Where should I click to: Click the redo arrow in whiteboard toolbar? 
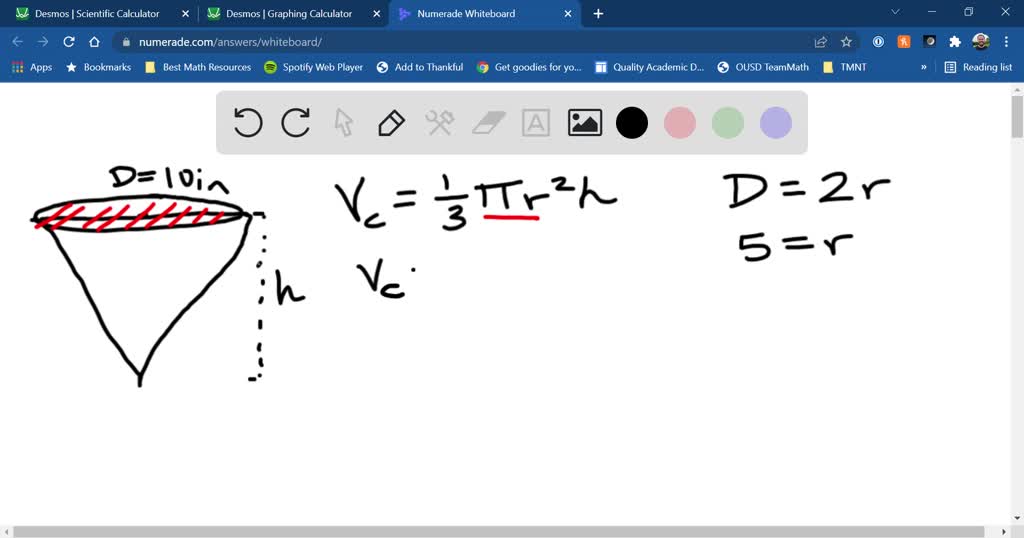pyautogui.click(x=296, y=123)
